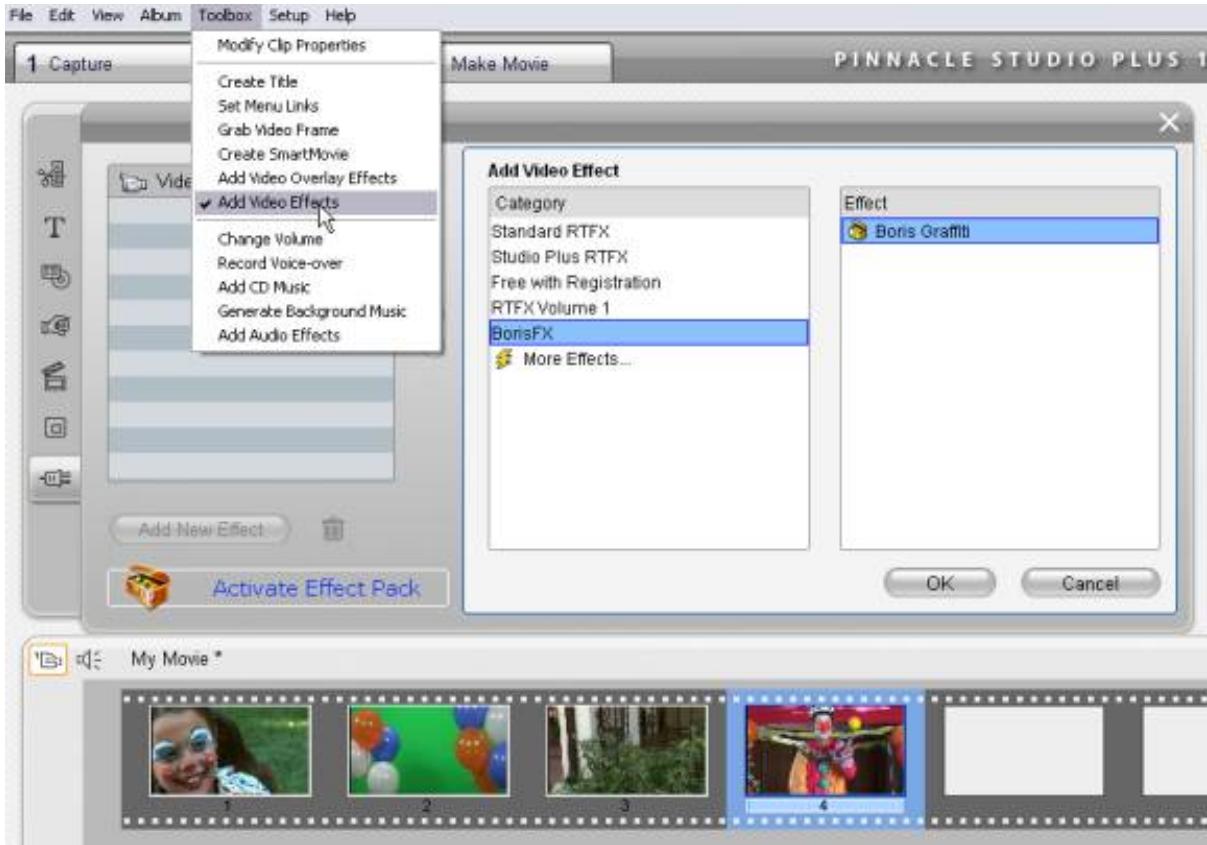Select storyboard clip 4 with clown

826,750
